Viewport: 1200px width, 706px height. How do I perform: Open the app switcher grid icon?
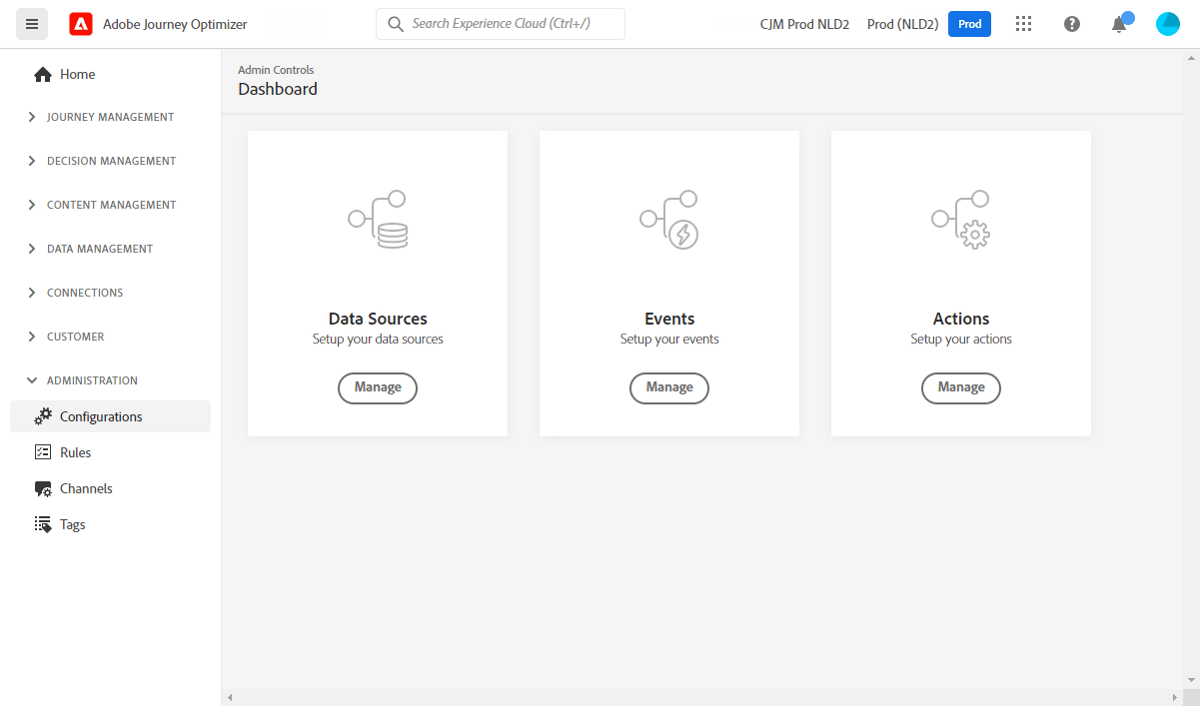tap(1023, 23)
